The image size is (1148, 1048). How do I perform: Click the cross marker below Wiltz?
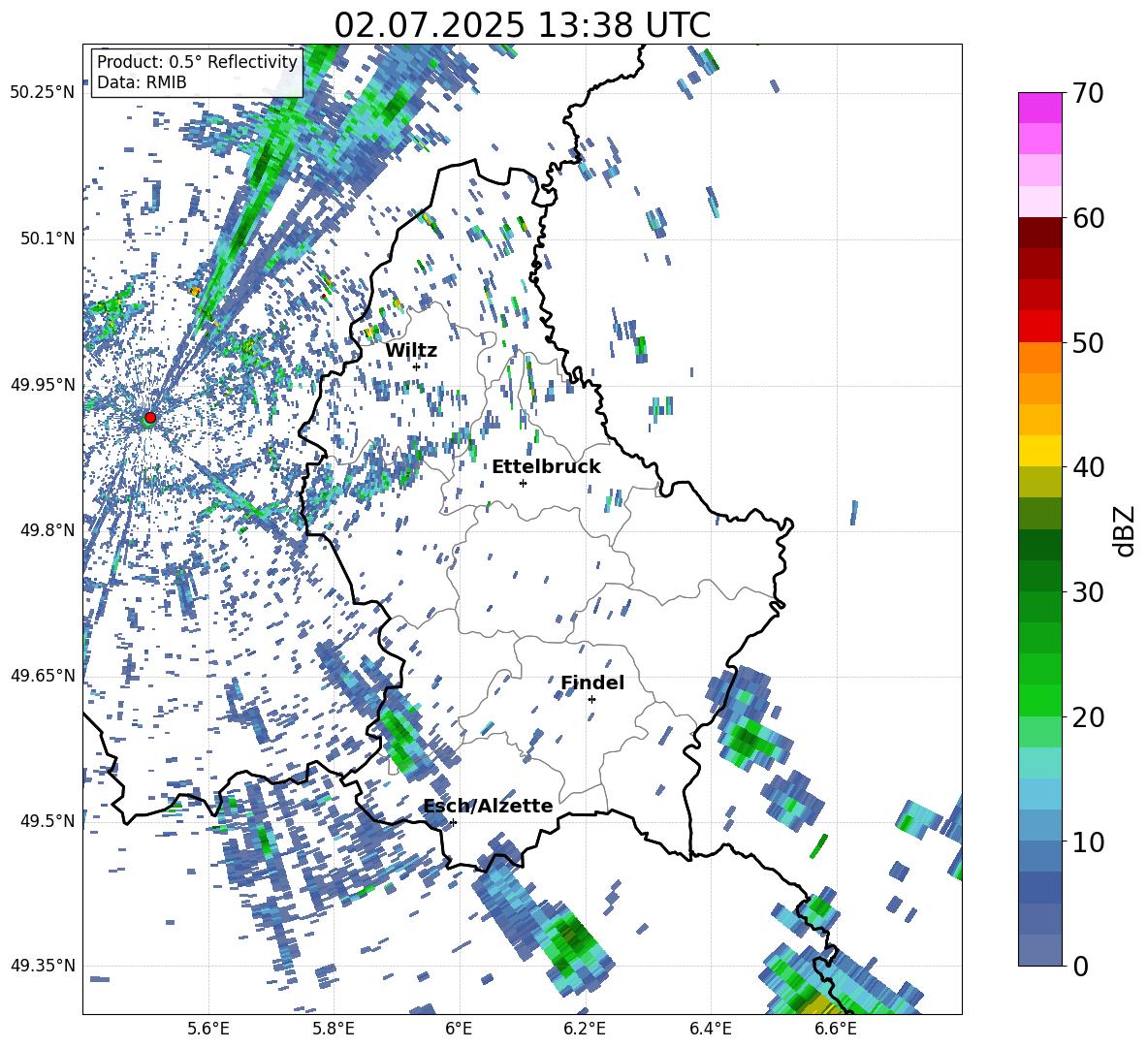click(417, 366)
